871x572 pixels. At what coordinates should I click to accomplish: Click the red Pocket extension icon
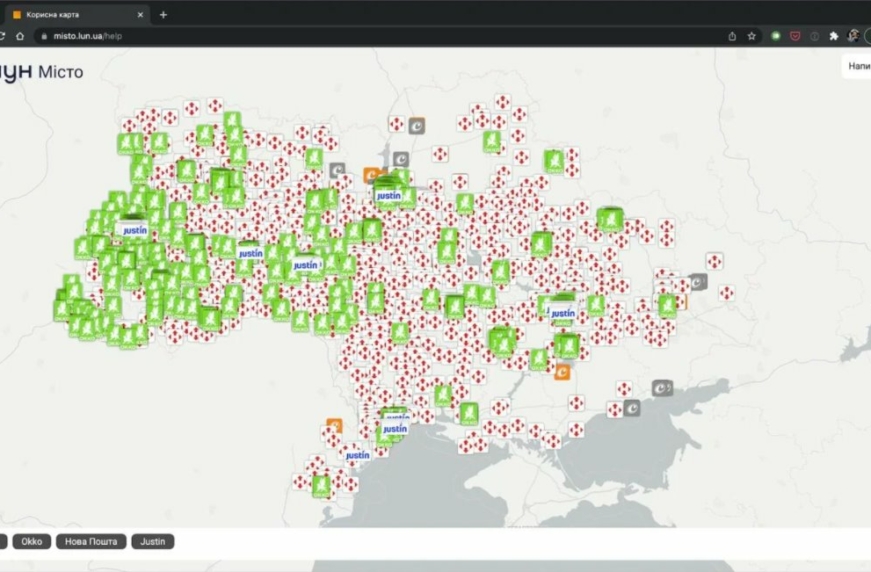tap(795, 36)
